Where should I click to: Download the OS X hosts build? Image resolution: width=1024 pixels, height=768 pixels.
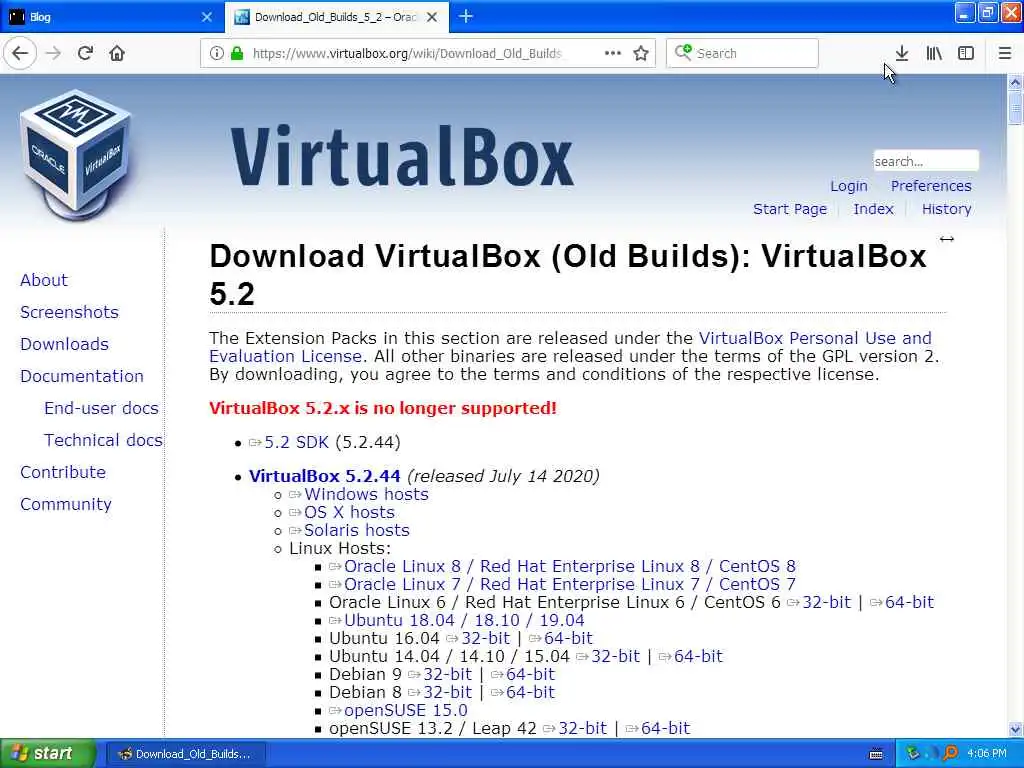coord(349,512)
